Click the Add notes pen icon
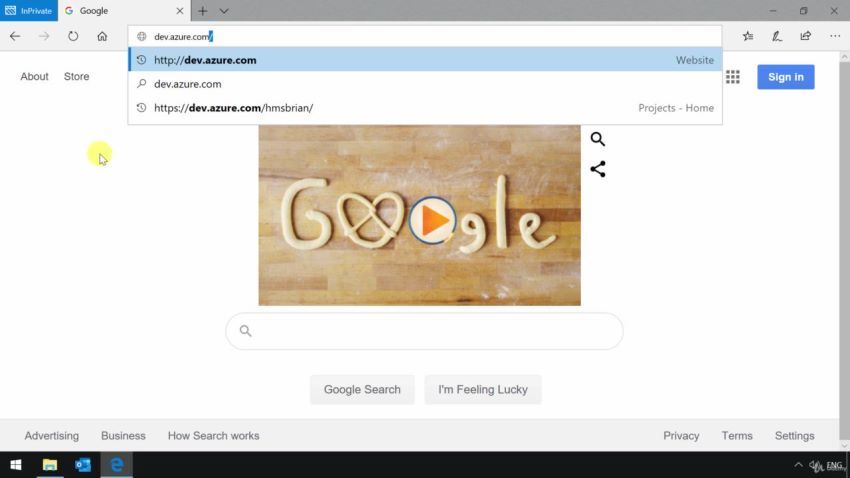Screen dimensions: 850x478 tap(777, 36)
